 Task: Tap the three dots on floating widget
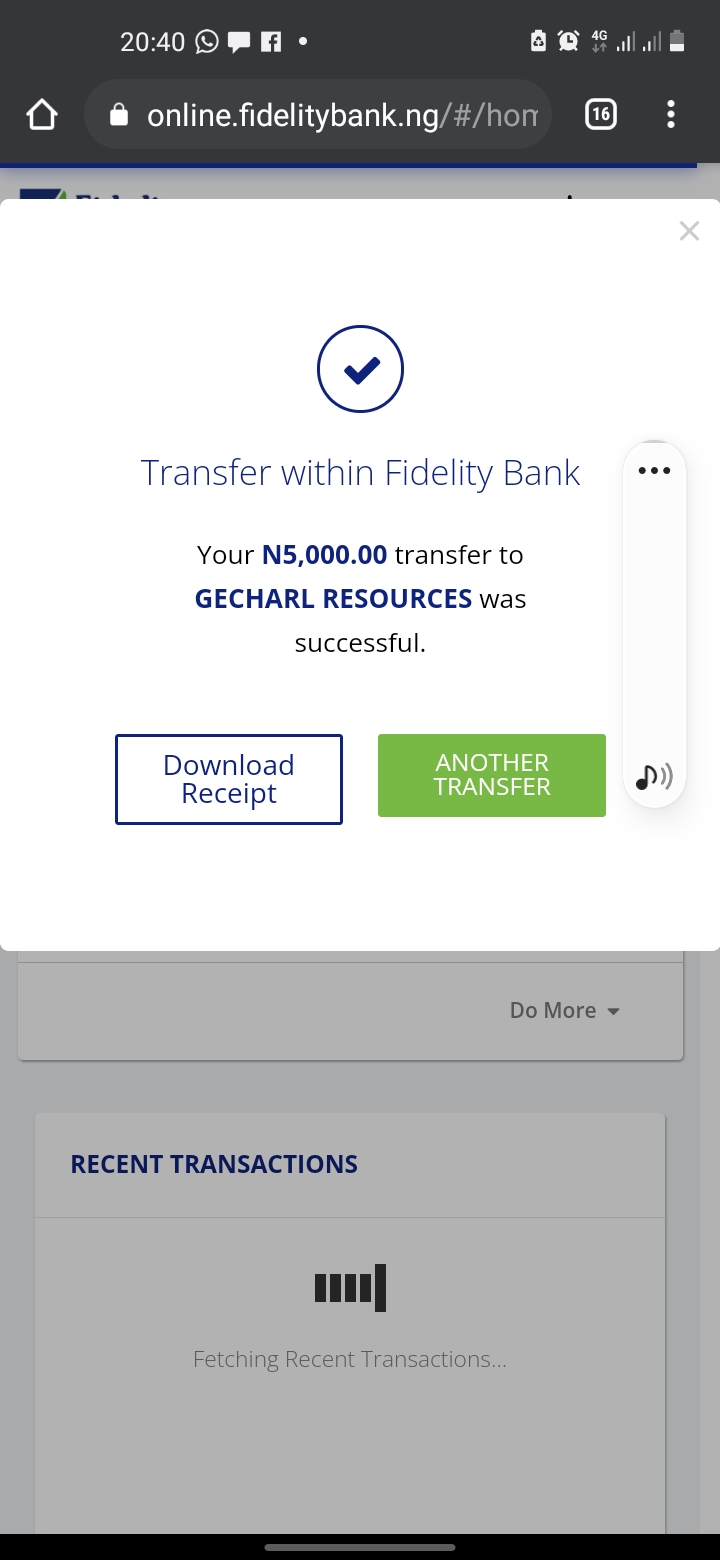pos(654,471)
